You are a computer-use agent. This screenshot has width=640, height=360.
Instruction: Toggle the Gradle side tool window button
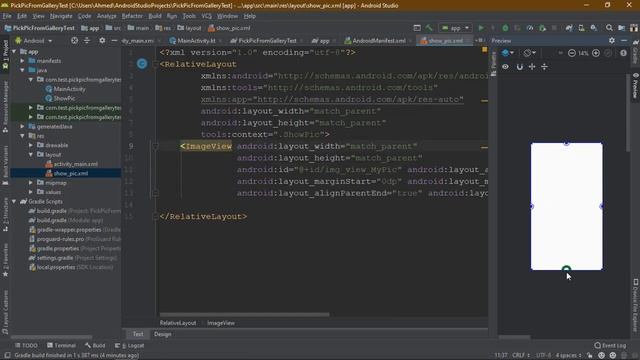tap(636, 51)
